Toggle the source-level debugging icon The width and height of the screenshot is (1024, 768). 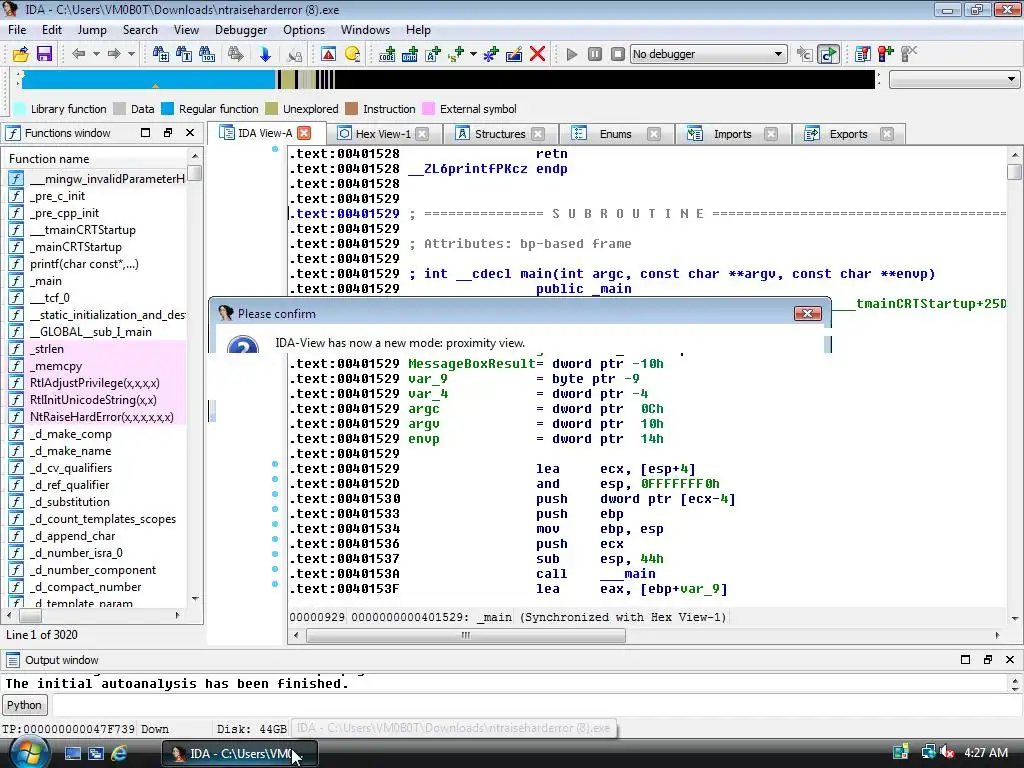[828, 54]
